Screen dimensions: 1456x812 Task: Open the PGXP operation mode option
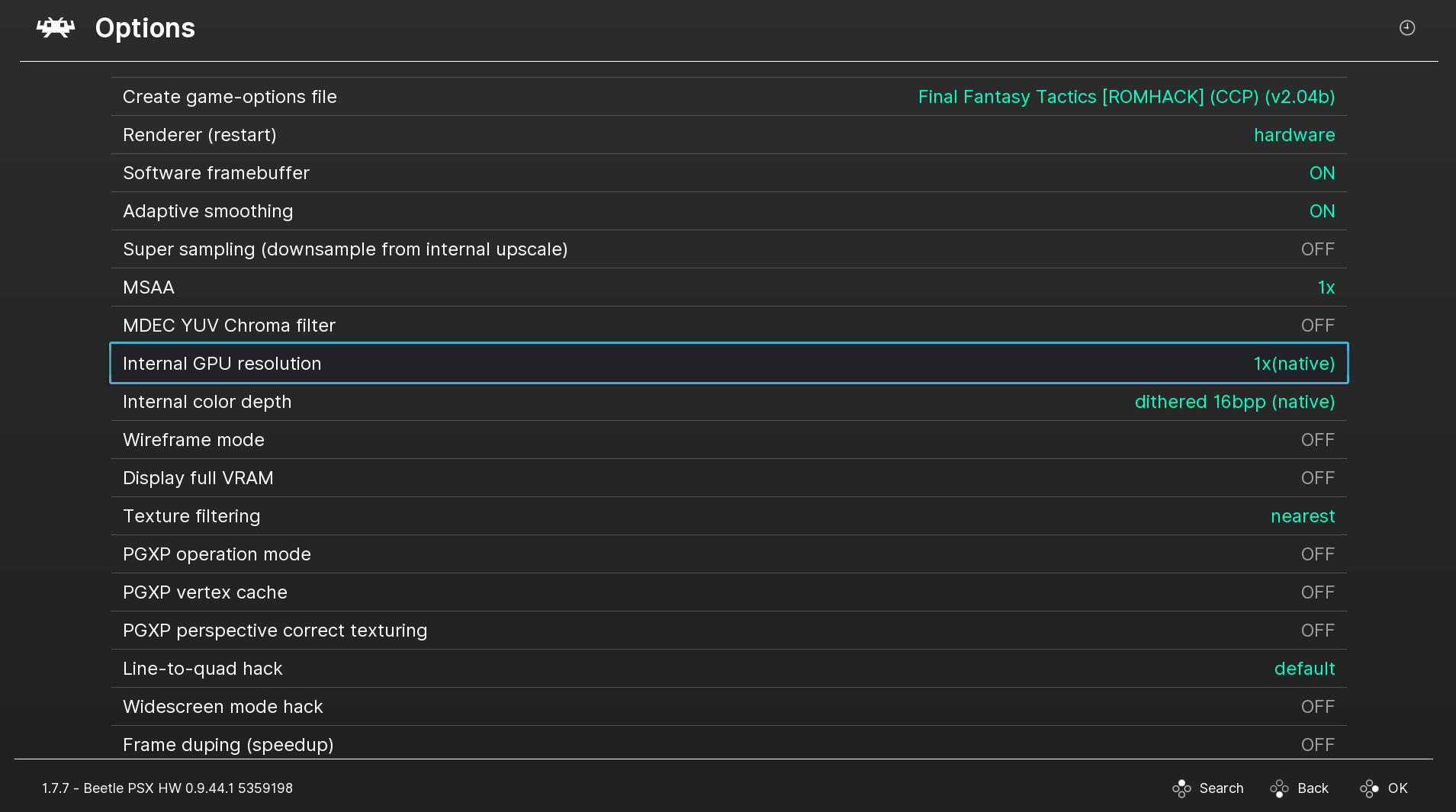[728, 554]
